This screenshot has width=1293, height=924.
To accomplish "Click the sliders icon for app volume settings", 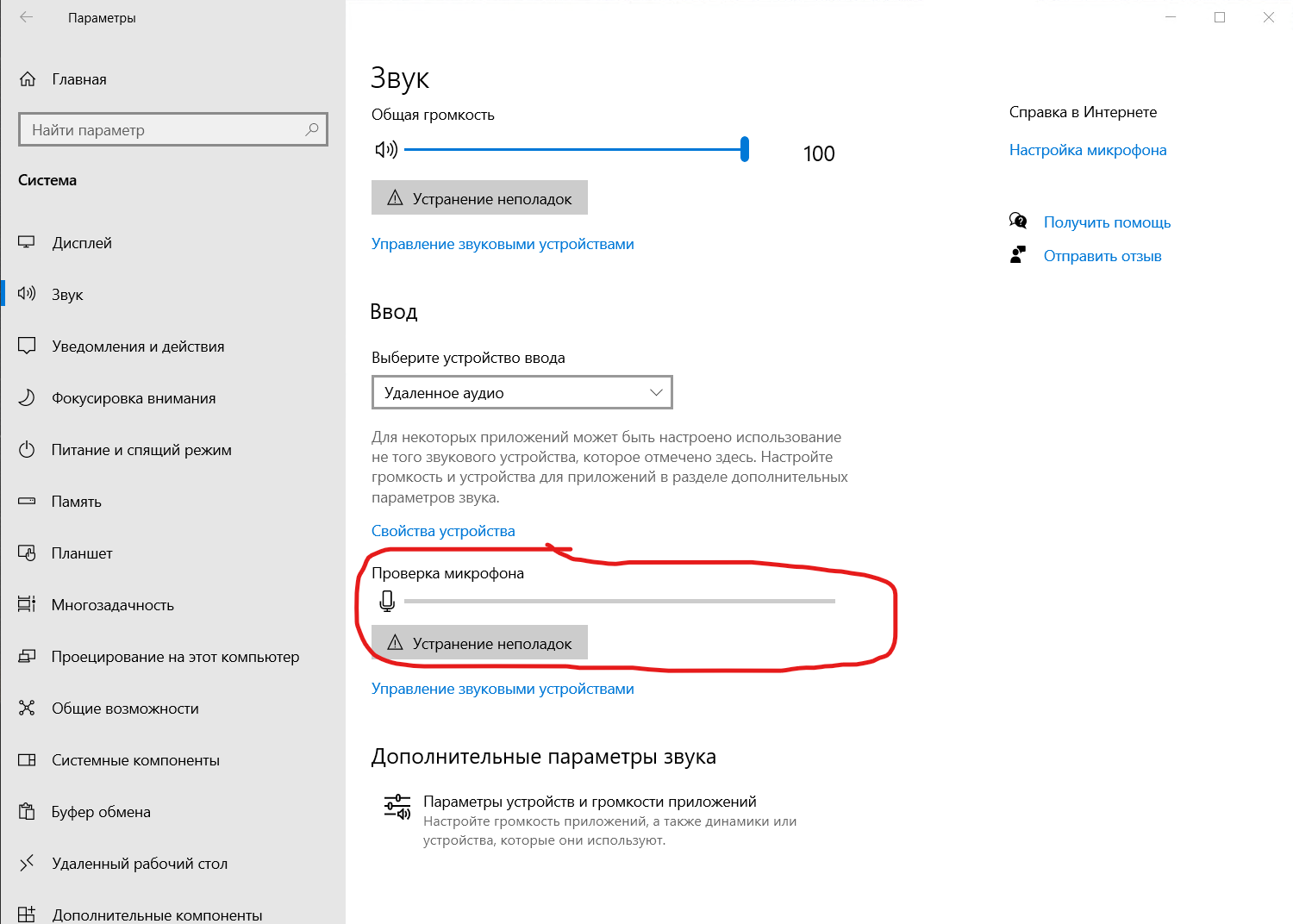I will coord(397,807).
